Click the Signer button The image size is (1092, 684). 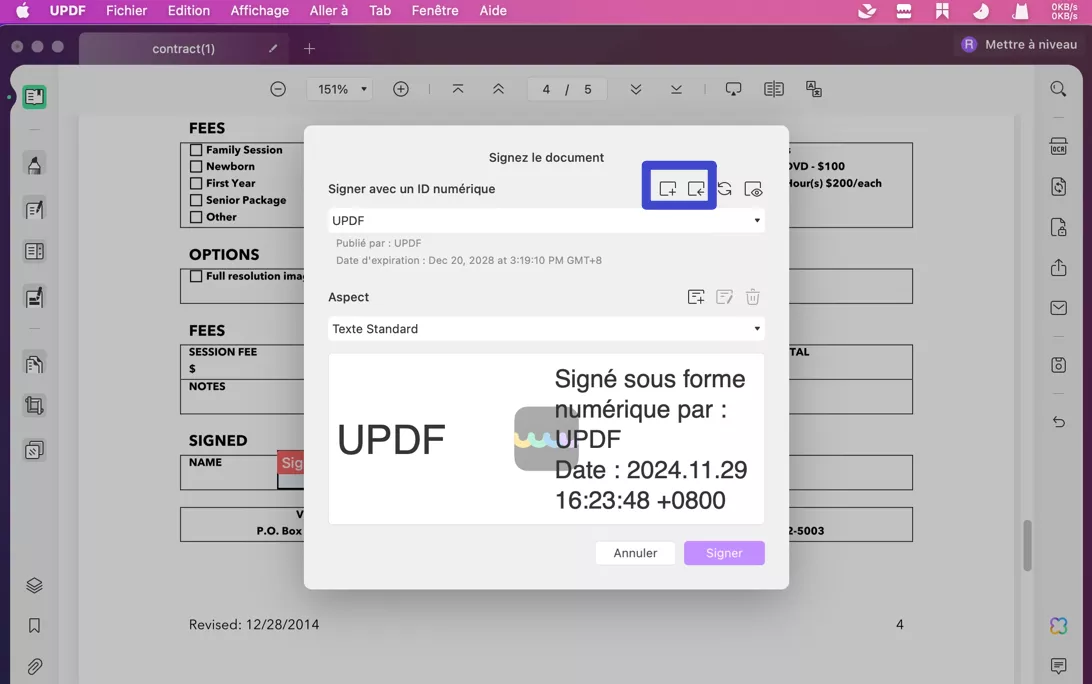click(x=724, y=553)
